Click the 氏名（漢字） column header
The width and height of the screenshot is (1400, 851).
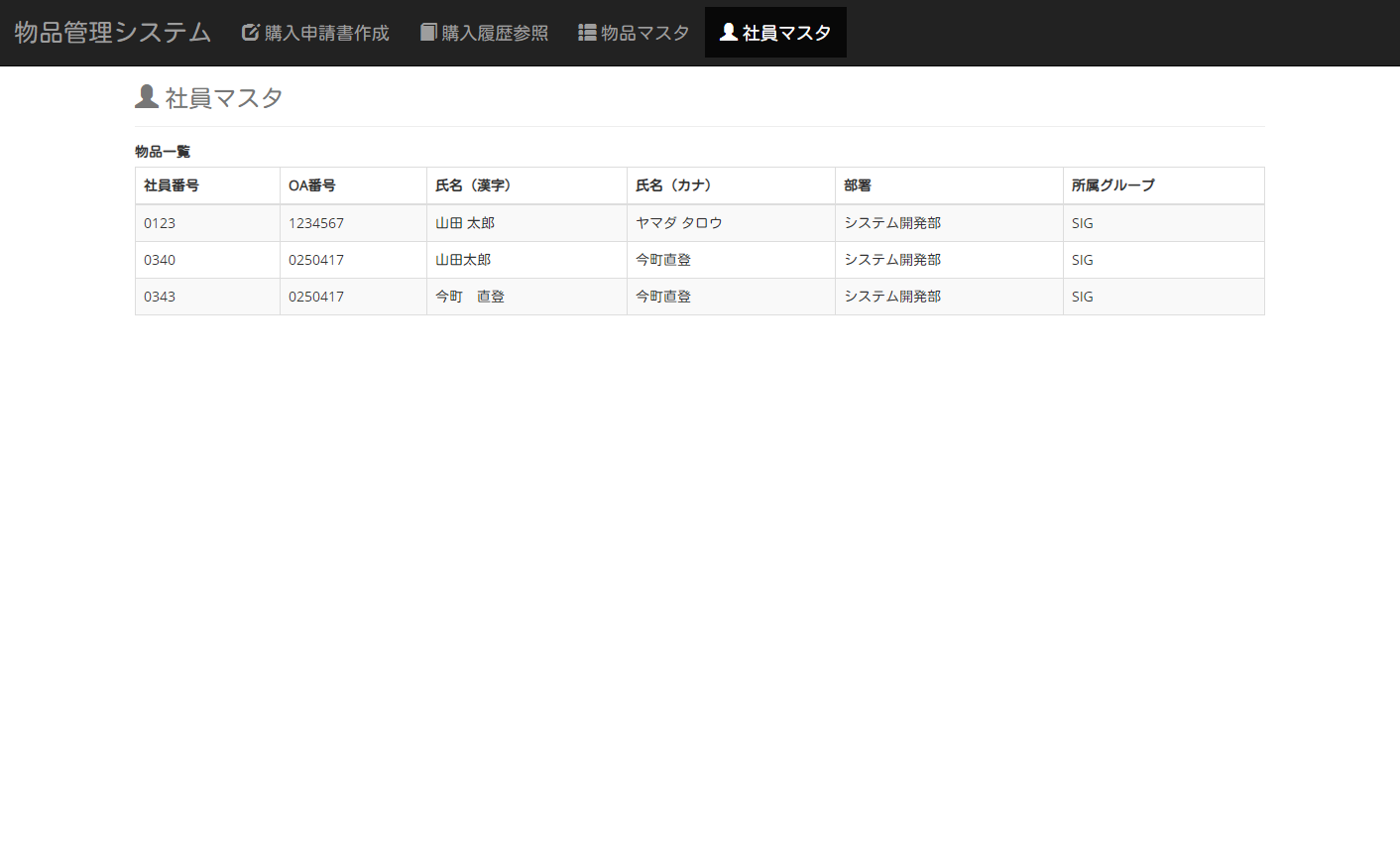tap(474, 185)
